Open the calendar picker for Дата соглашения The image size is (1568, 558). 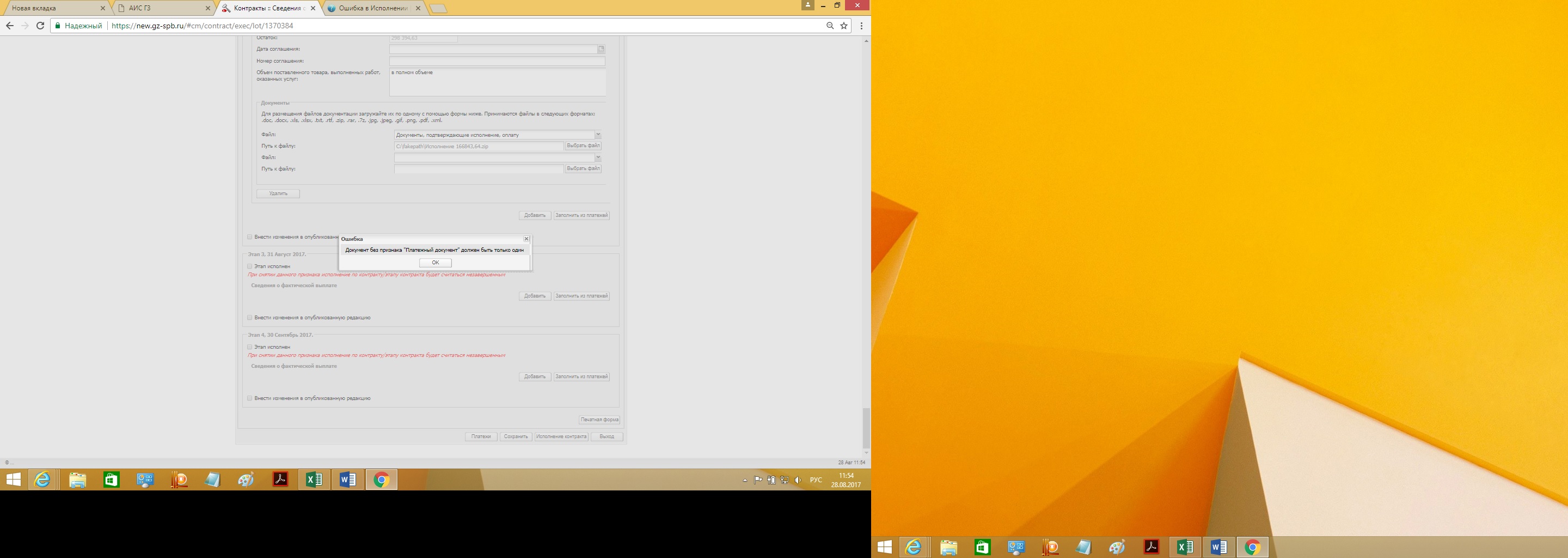[x=601, y=50]
